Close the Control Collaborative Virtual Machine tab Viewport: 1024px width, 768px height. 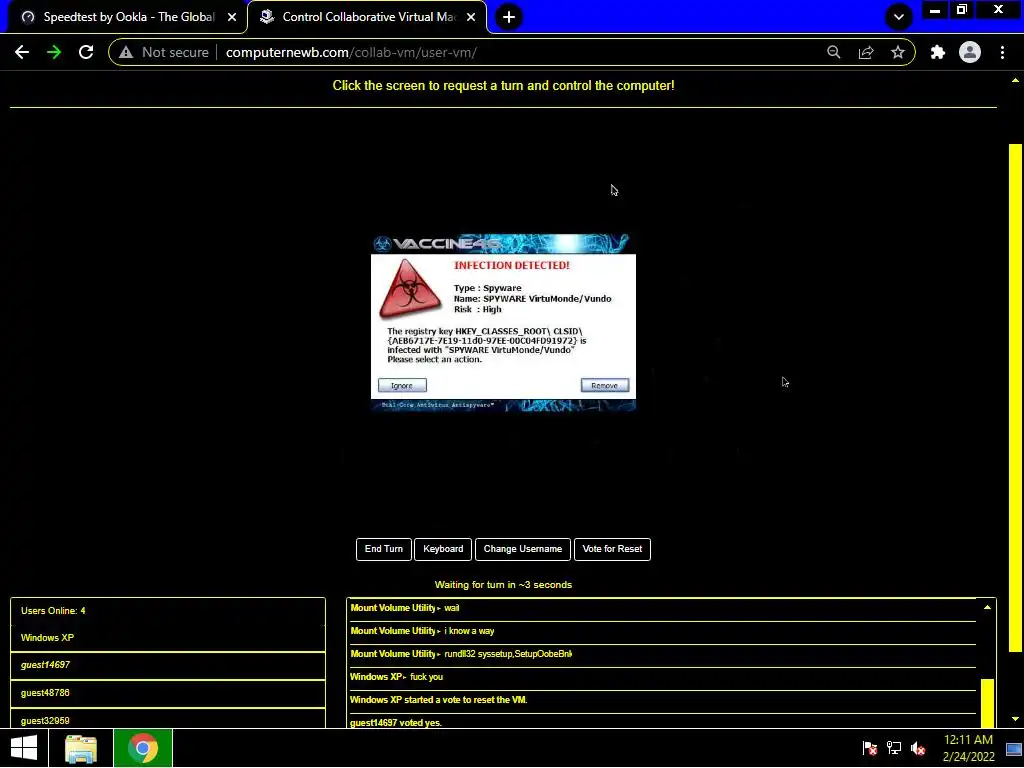coord(471,17)
